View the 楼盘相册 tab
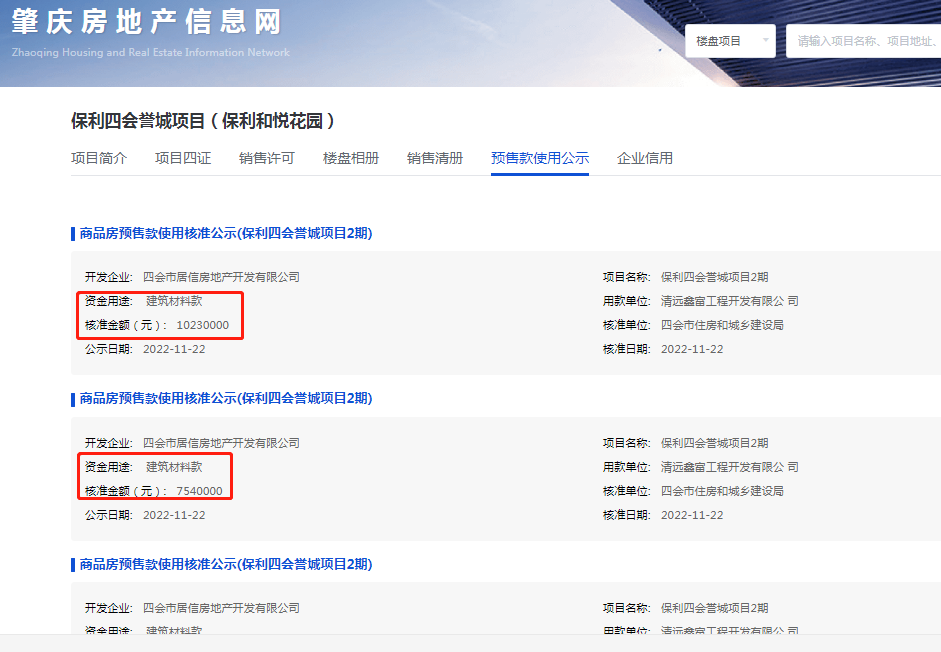 (351, 158)
